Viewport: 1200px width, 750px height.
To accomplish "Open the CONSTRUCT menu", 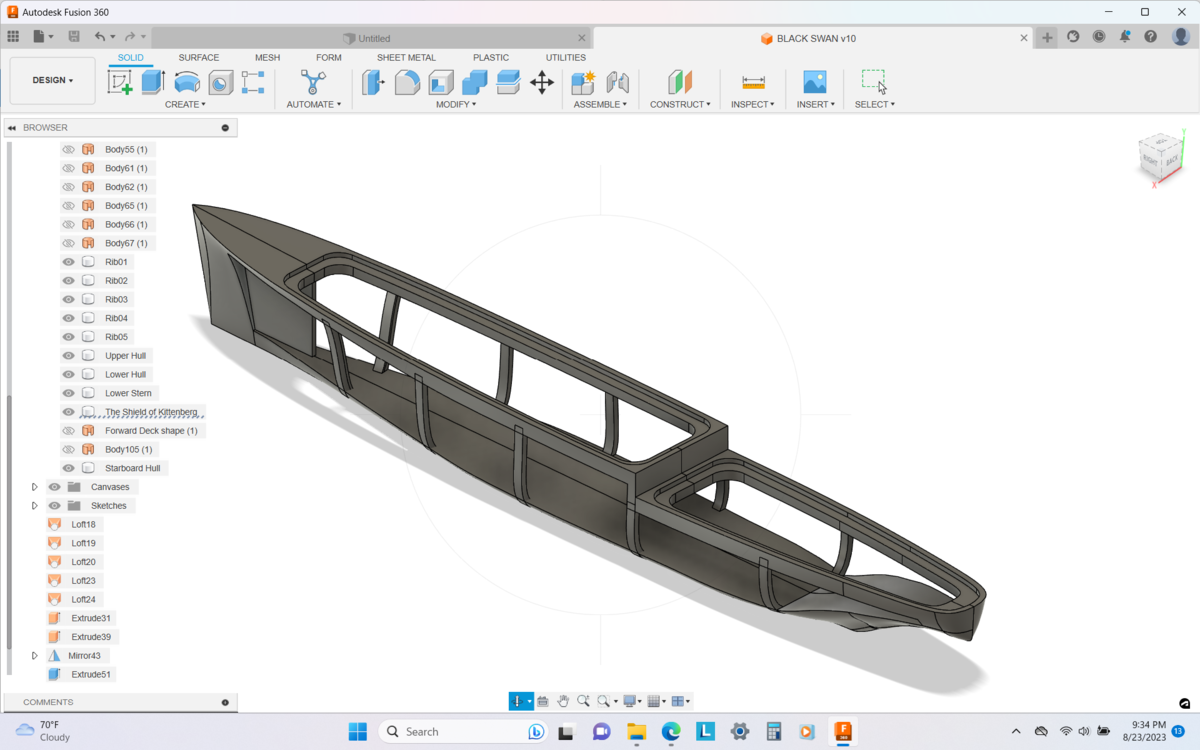I will coord(680,104).
